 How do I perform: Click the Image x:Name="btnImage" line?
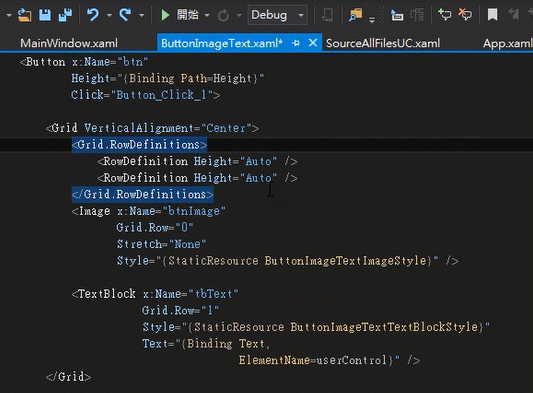tap(149, 211)
